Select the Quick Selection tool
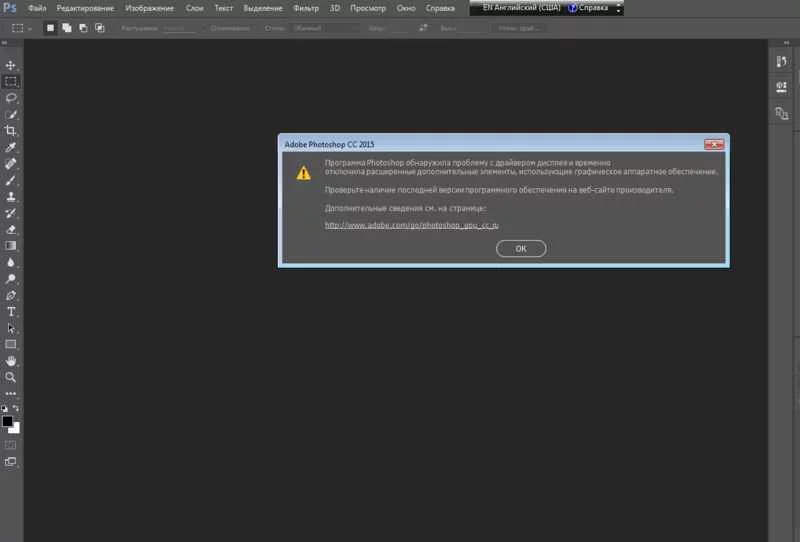This screenshot has height=542, width=800. pyautogui.click(x=11, y=114)
